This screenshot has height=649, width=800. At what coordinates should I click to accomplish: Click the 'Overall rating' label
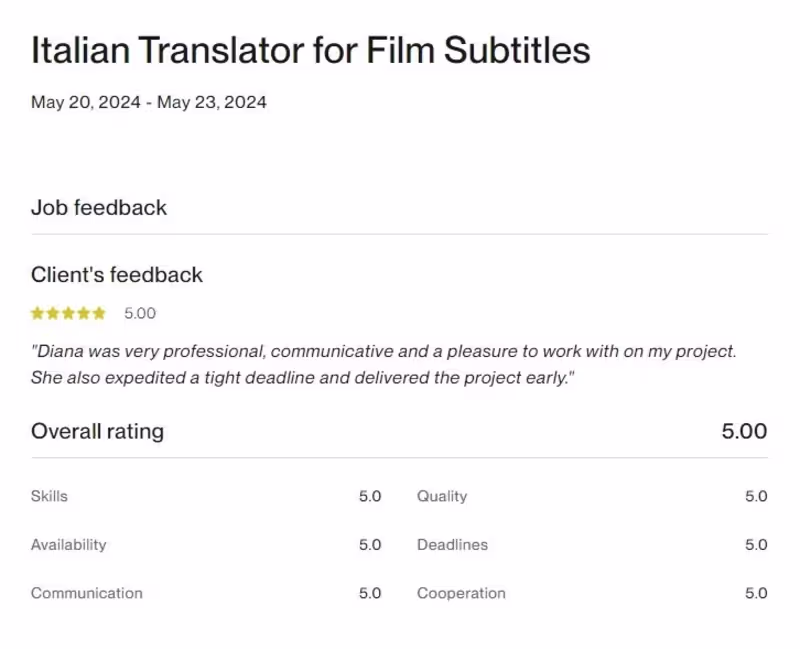[x=97, y=432]
